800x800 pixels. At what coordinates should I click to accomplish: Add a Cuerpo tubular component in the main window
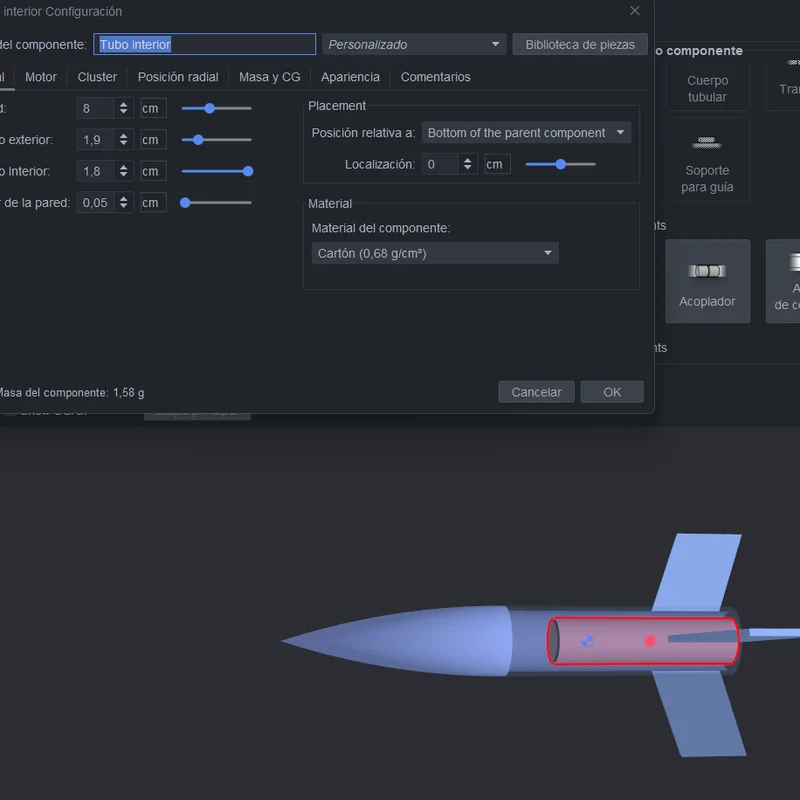tap(707, 84)
